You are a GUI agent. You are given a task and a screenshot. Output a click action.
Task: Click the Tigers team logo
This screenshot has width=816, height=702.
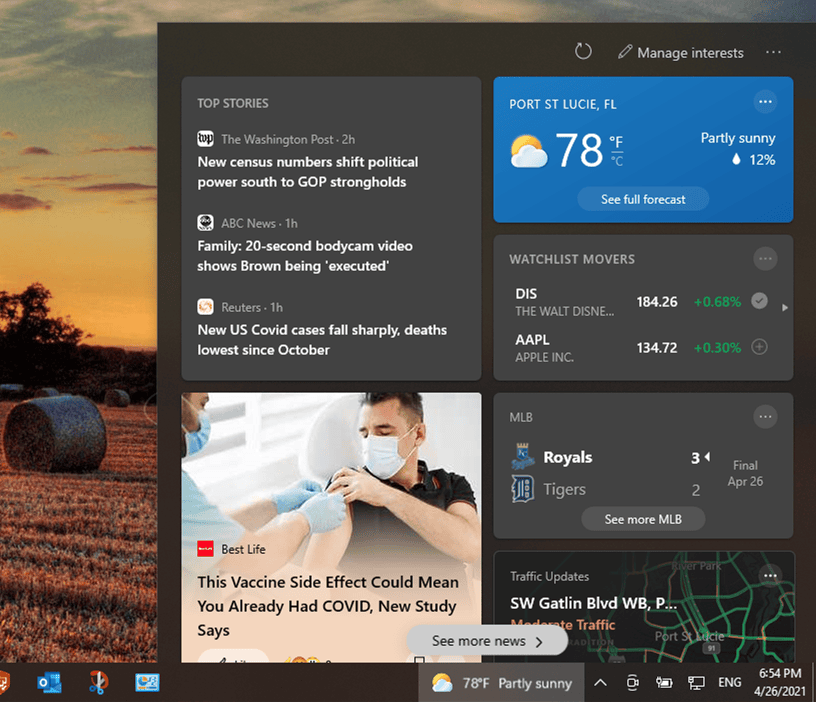coord(522,489)
